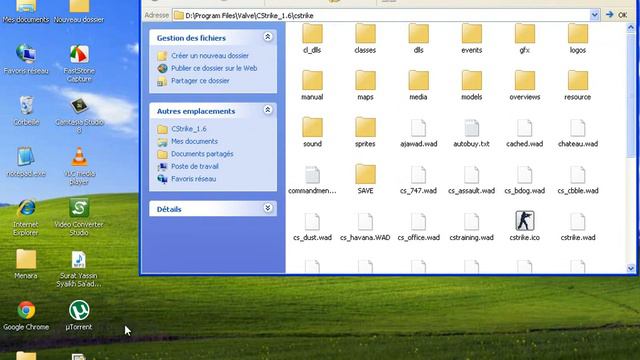Viewport: 640px width, 360px height.
Task: Select Internet Explorer desktop icon
Action: click(x=26, y=218)
